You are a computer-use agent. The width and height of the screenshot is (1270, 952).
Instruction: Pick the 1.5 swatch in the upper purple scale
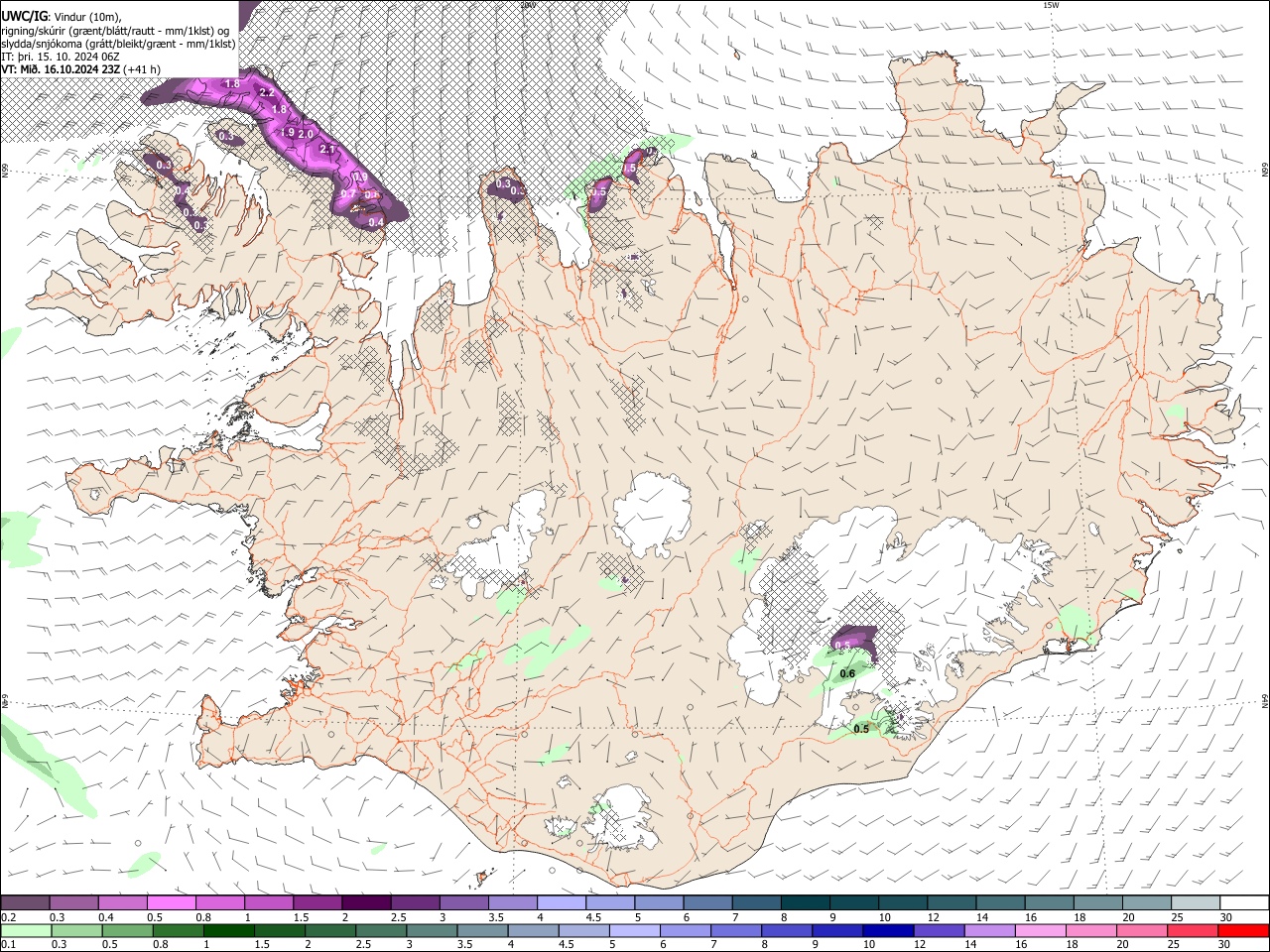point(317,902)
